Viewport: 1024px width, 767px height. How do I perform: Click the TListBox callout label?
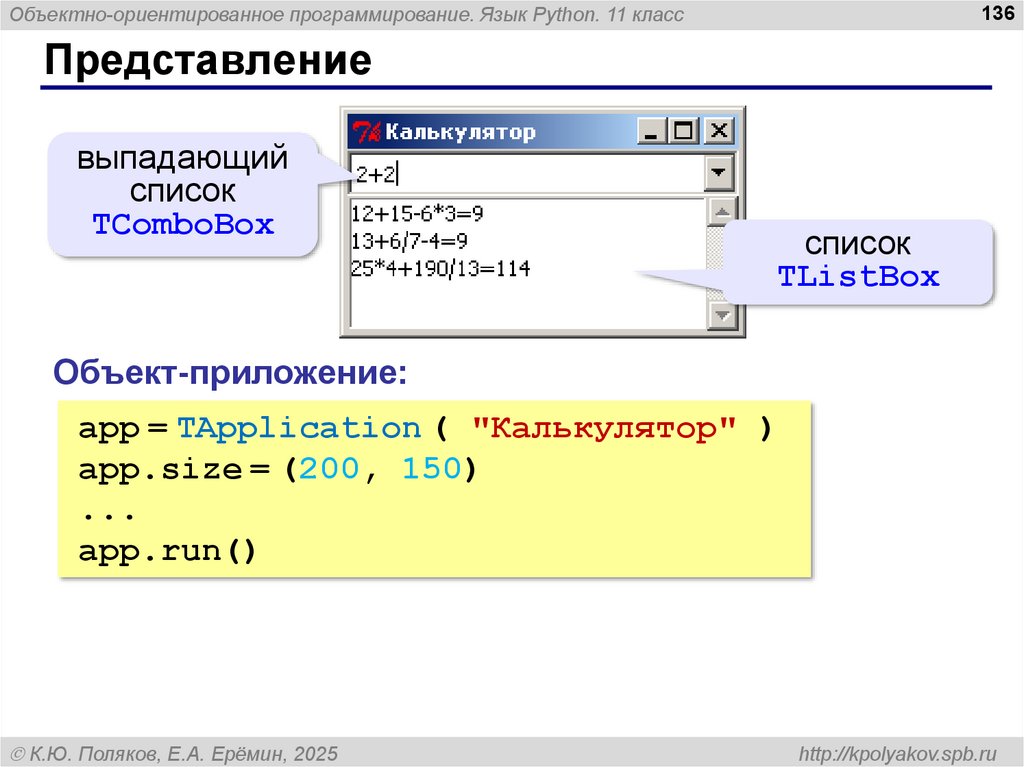(x=859, y=277)
